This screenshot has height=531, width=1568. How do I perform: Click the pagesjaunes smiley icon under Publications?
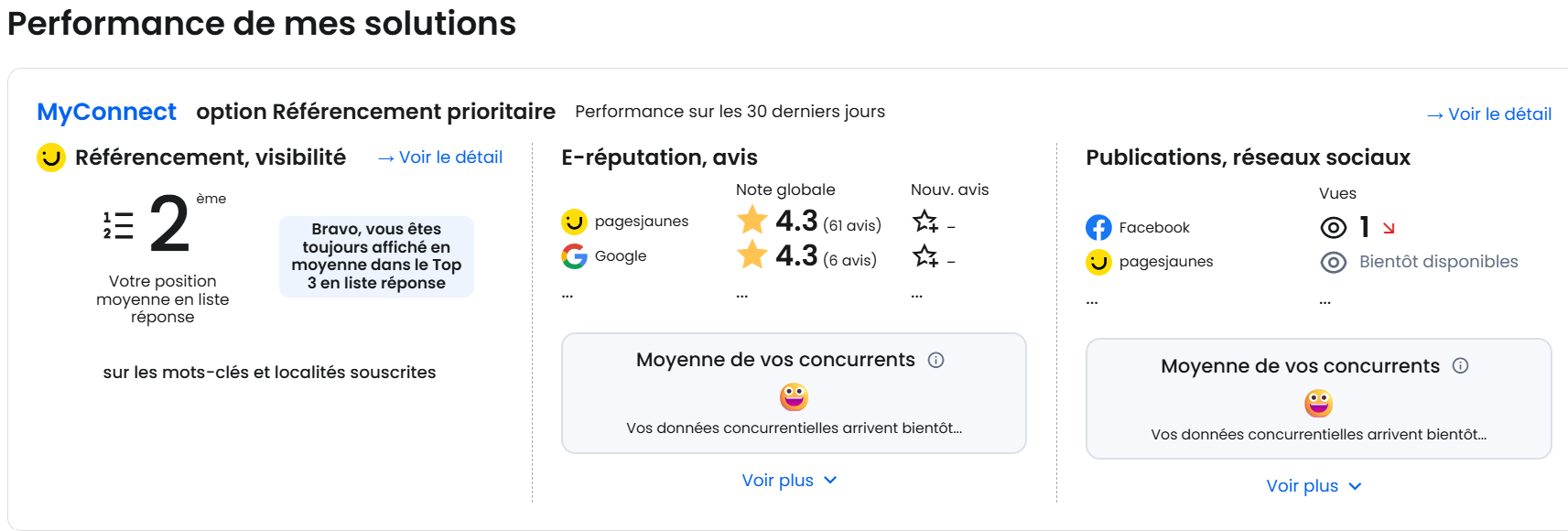pyautogui.click(x=1098, y=263)
